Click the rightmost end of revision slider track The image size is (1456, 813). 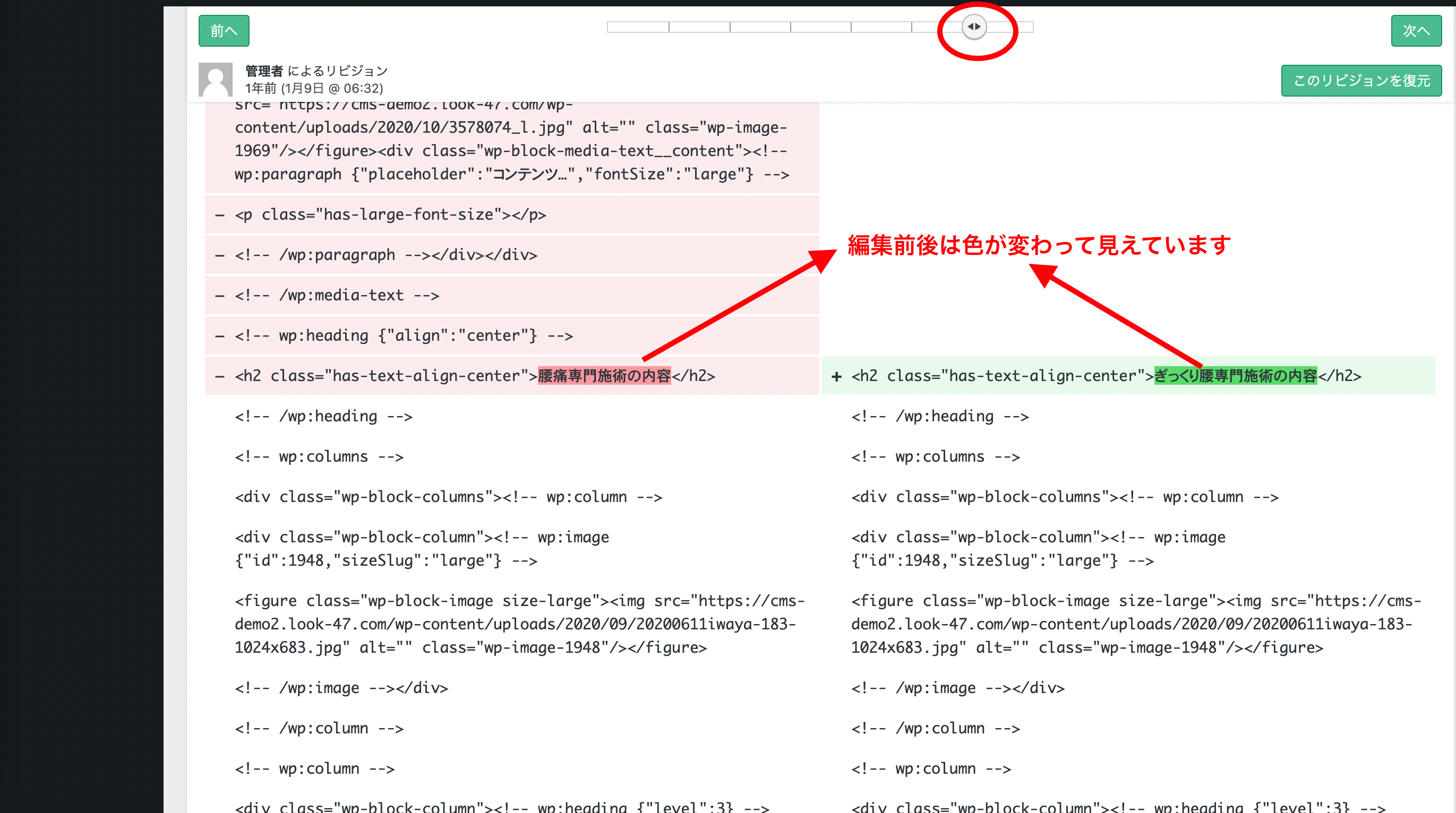[1032, 27]
